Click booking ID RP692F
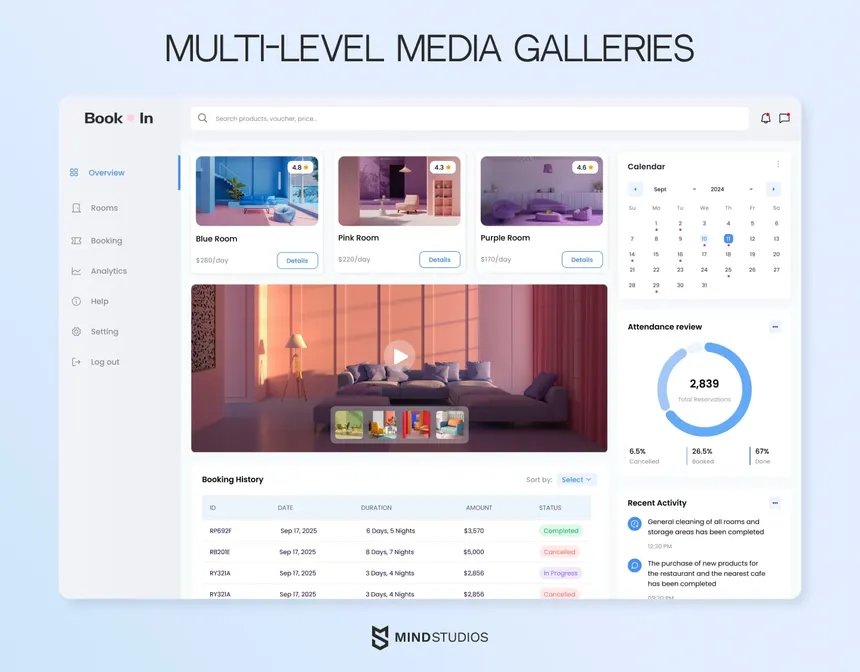Viewport: 860px width, 672px height. [x=220, y=531]
